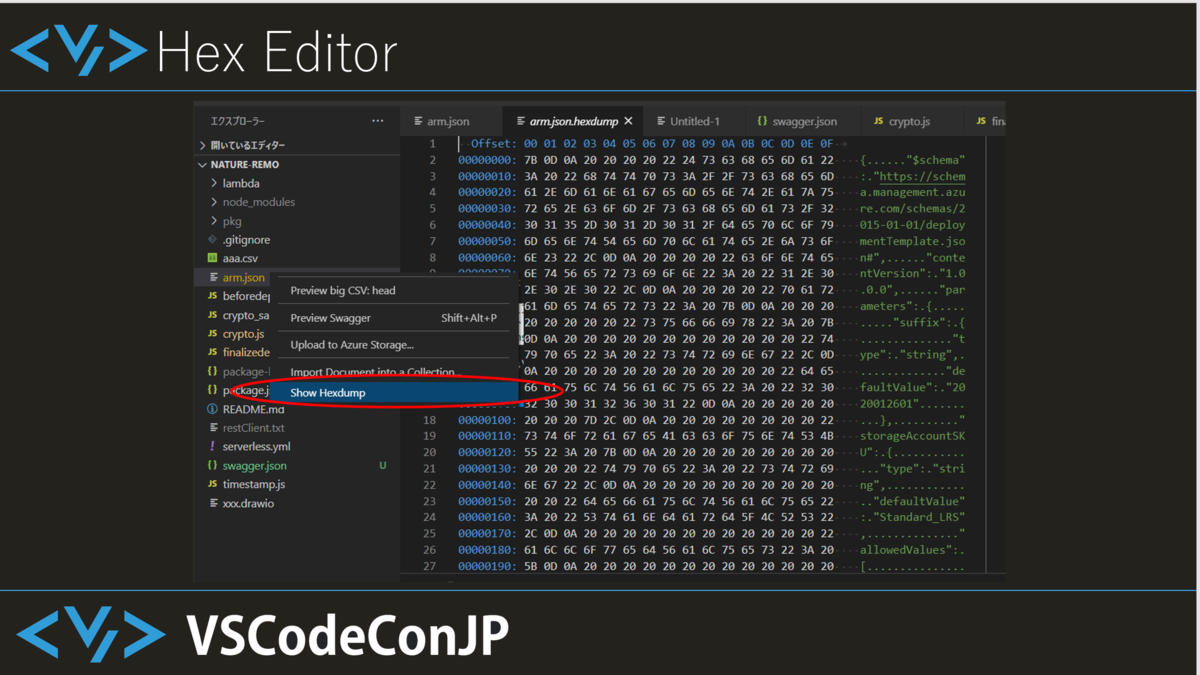Open README.md file
The width and height of the screenshot is (1200, 675).
253,409
